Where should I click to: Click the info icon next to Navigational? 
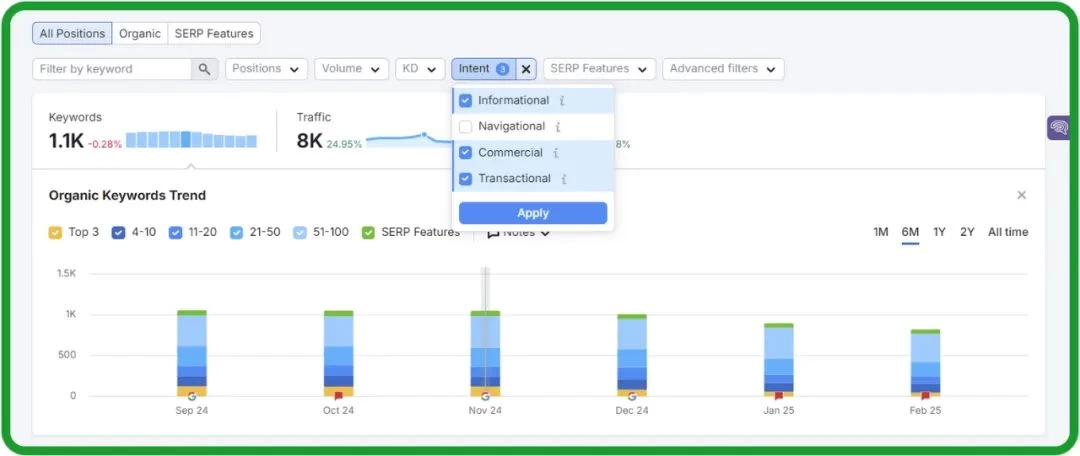(558, 127)
